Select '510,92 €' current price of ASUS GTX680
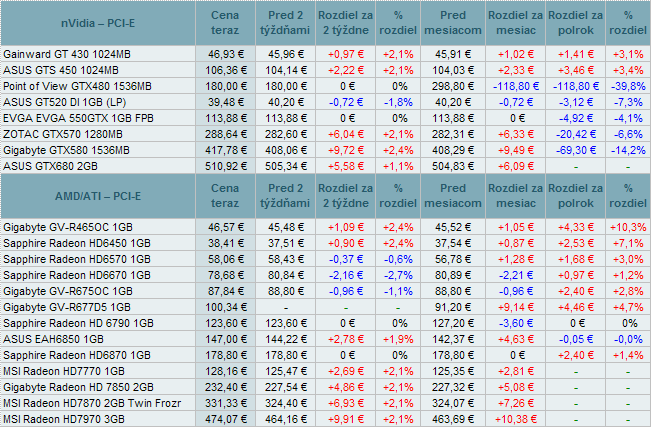Image resolution: width=651 pixels, height=427 pixels. tap(226, 167)
